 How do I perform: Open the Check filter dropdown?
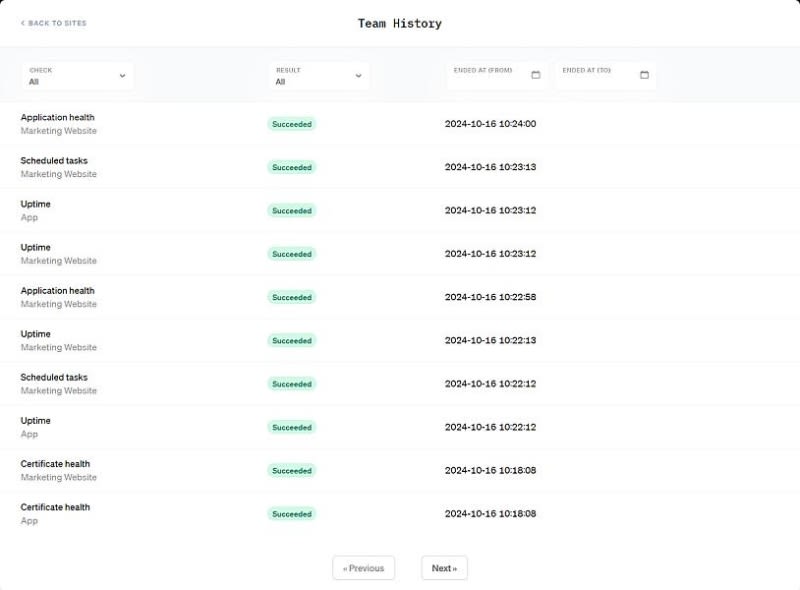pos(78,76)
